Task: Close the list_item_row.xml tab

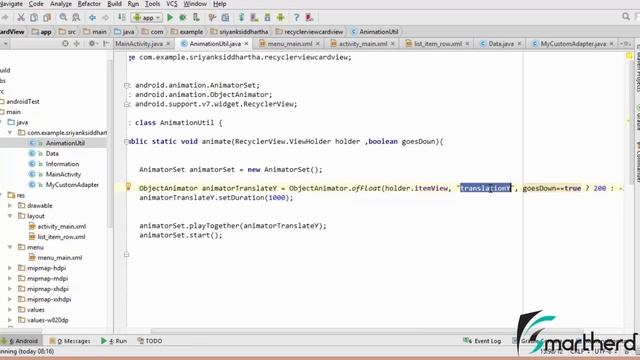Action: (467, 43)
